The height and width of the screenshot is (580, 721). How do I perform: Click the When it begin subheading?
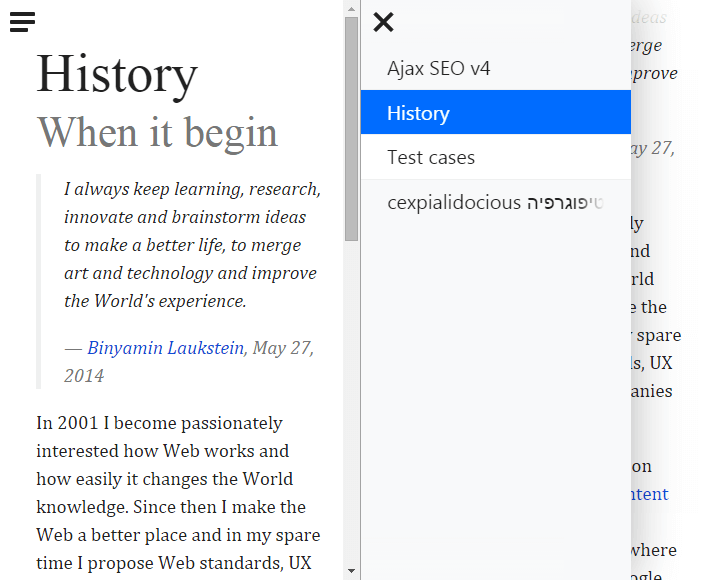tap(157, 132)
